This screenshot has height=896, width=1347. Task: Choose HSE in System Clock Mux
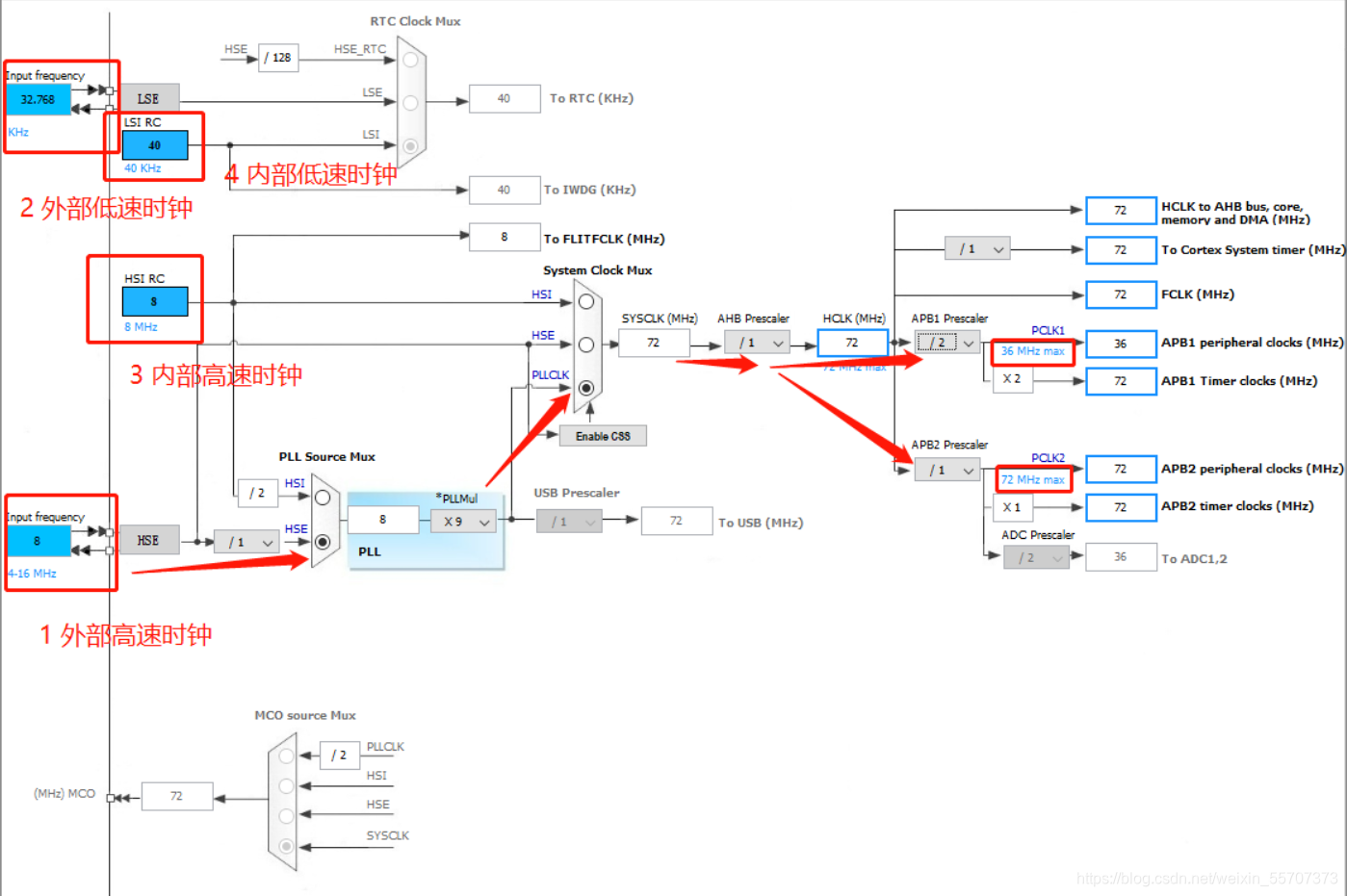pos(586,345)
